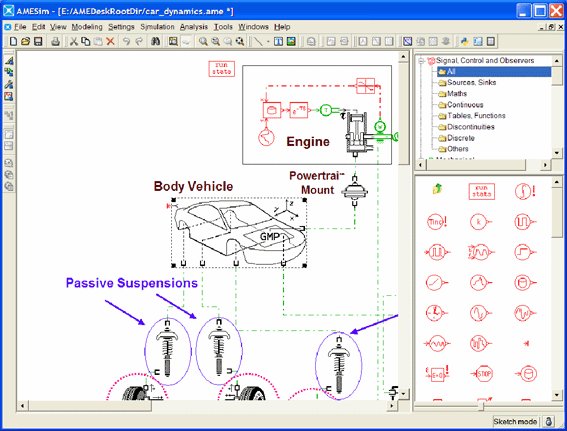This screenshot has height=431, width=567.
Task: Click the zoom out magnifier icon
Action: 216,42
